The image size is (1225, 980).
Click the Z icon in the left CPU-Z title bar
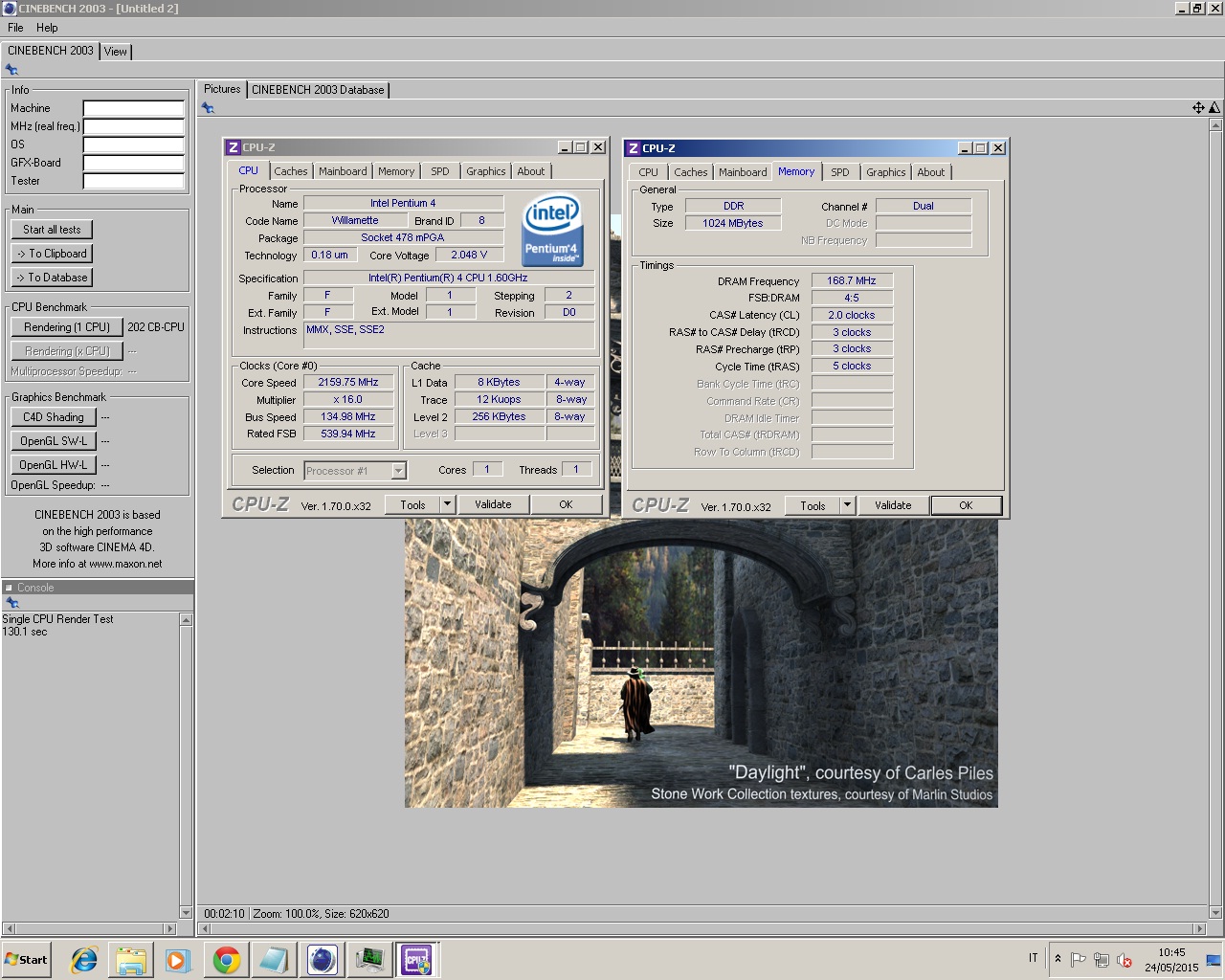pyautogui.click(x=233, y=147)
